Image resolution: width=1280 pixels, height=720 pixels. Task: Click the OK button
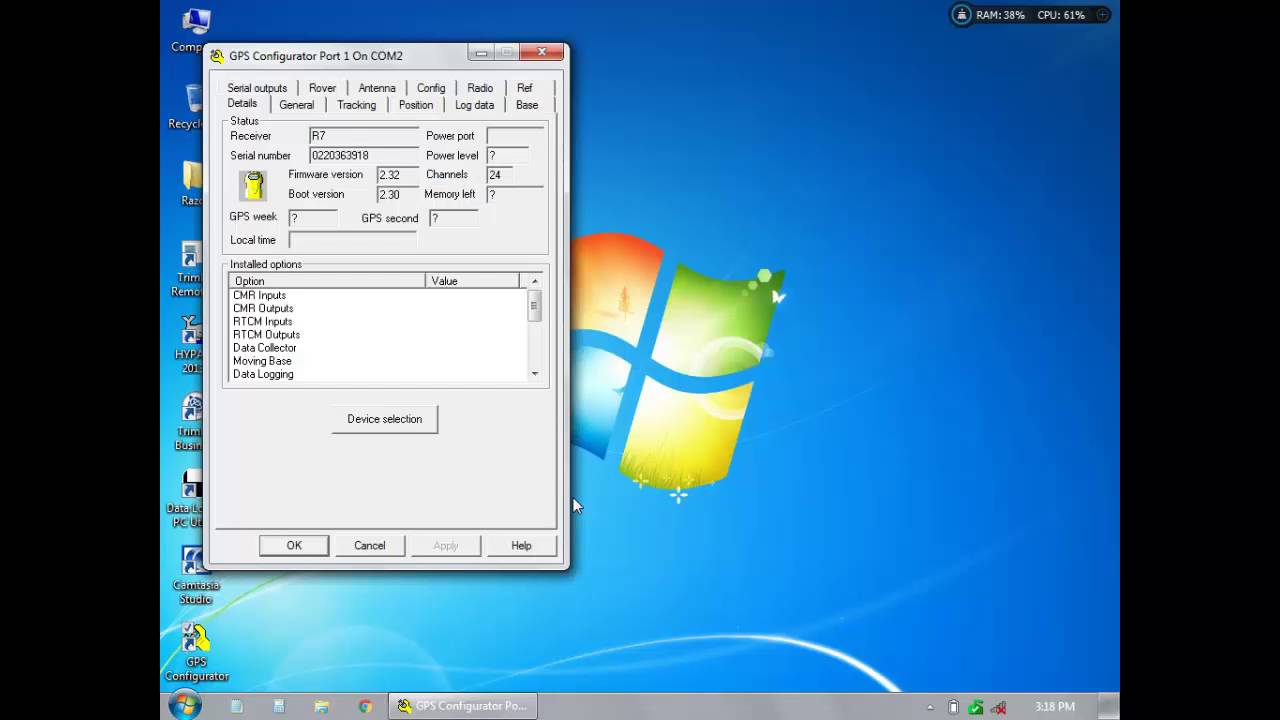pyautogui.click(x=294, y=546)
